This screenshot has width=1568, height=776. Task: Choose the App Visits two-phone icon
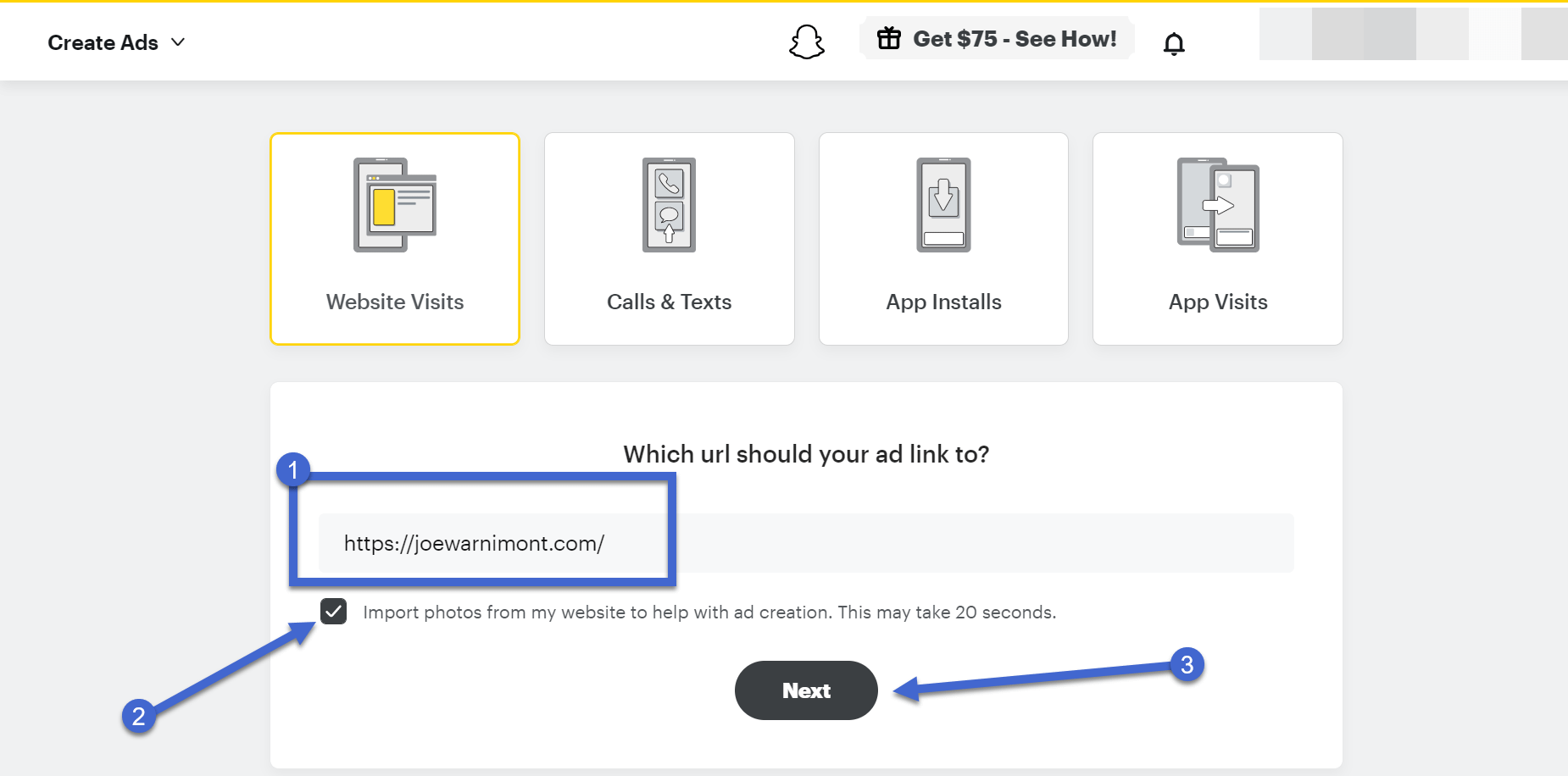click(x=1218, y=205)
